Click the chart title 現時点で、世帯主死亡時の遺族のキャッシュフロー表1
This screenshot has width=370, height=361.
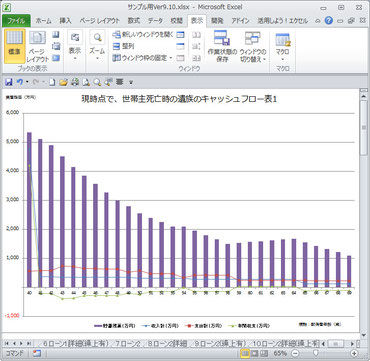[179, 99]
